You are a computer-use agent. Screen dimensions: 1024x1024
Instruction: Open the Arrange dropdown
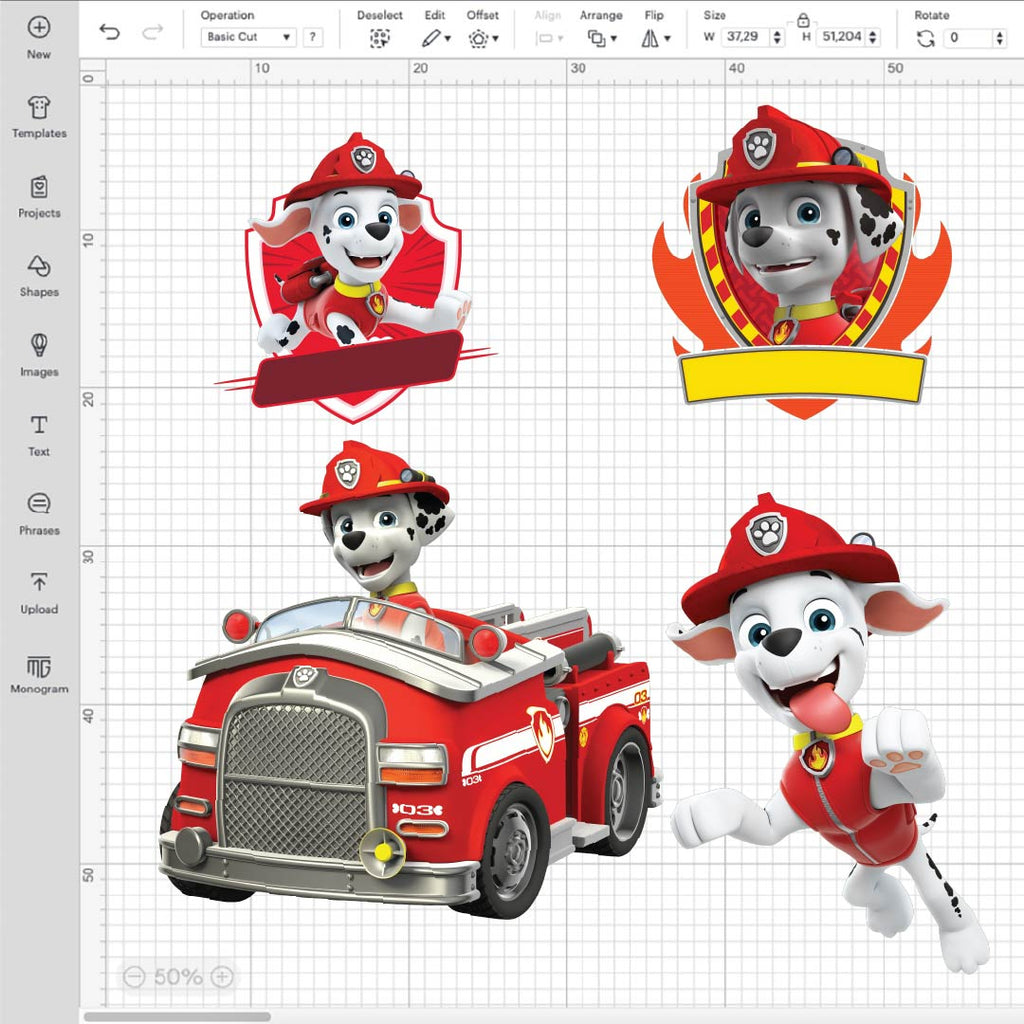tap(601, 38)
